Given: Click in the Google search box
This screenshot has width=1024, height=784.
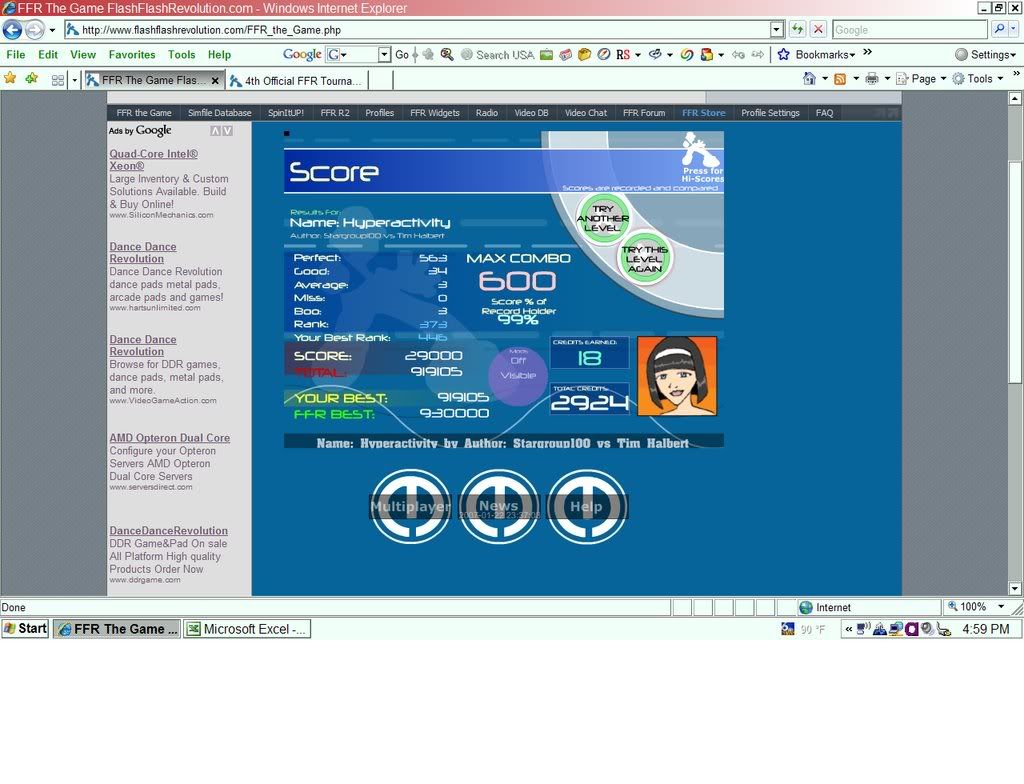Looking at the screenshot, I should (908, 30).
